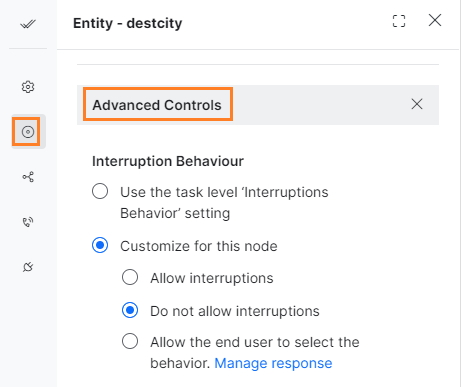This screenshot has width=461, height=387.
Task: Close the Advanced Controls section
Action: (417, 104)
